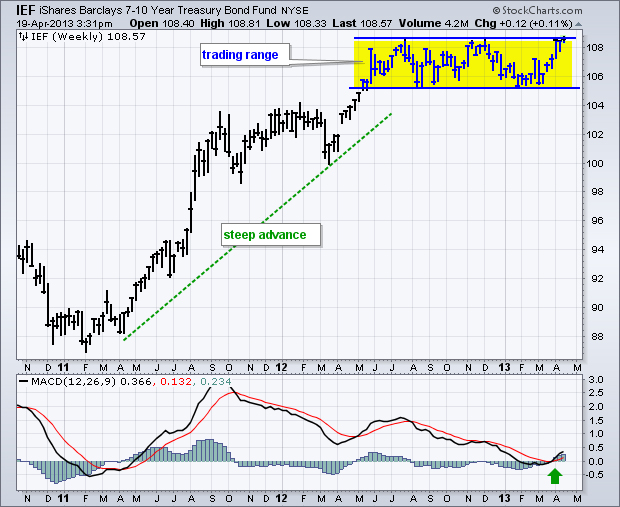The width and height of the screenshot is (620, 507).
Task: Click the teal 0.234 histogram value
Action: pyautogui.click(x=216, y=382)
